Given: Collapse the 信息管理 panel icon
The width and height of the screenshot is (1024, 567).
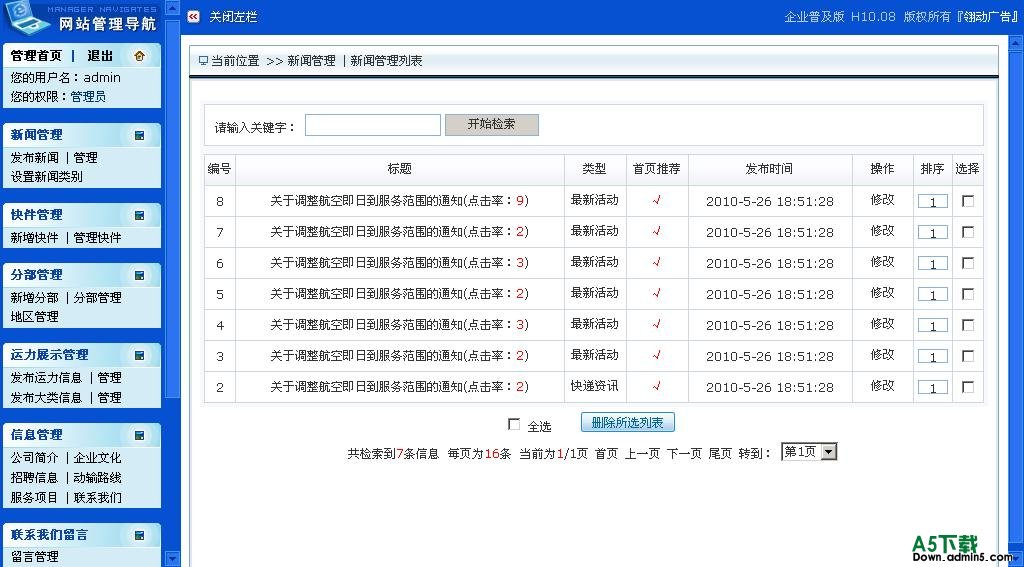Looking at the screenshot, I should click(x=140, y=435).
